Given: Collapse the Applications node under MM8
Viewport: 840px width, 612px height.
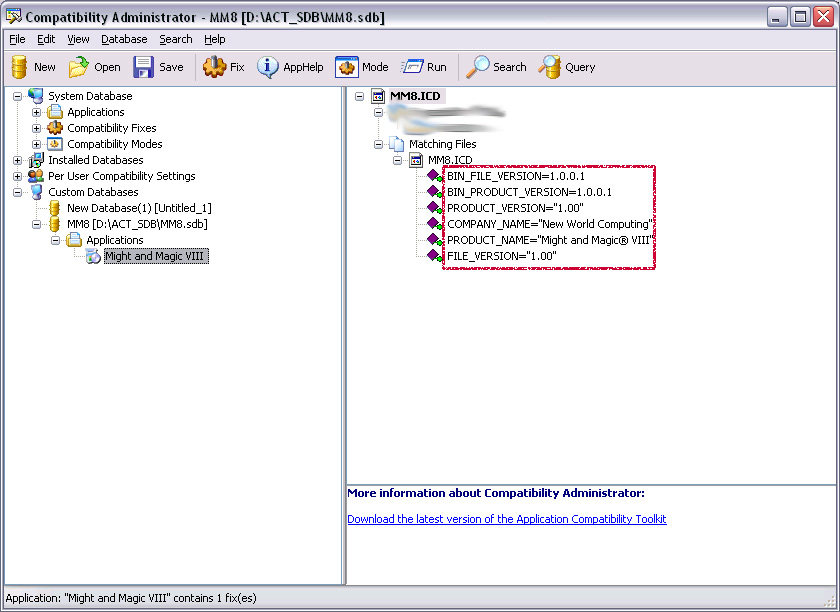Looking at the screenshot, I should coord(56,240).
